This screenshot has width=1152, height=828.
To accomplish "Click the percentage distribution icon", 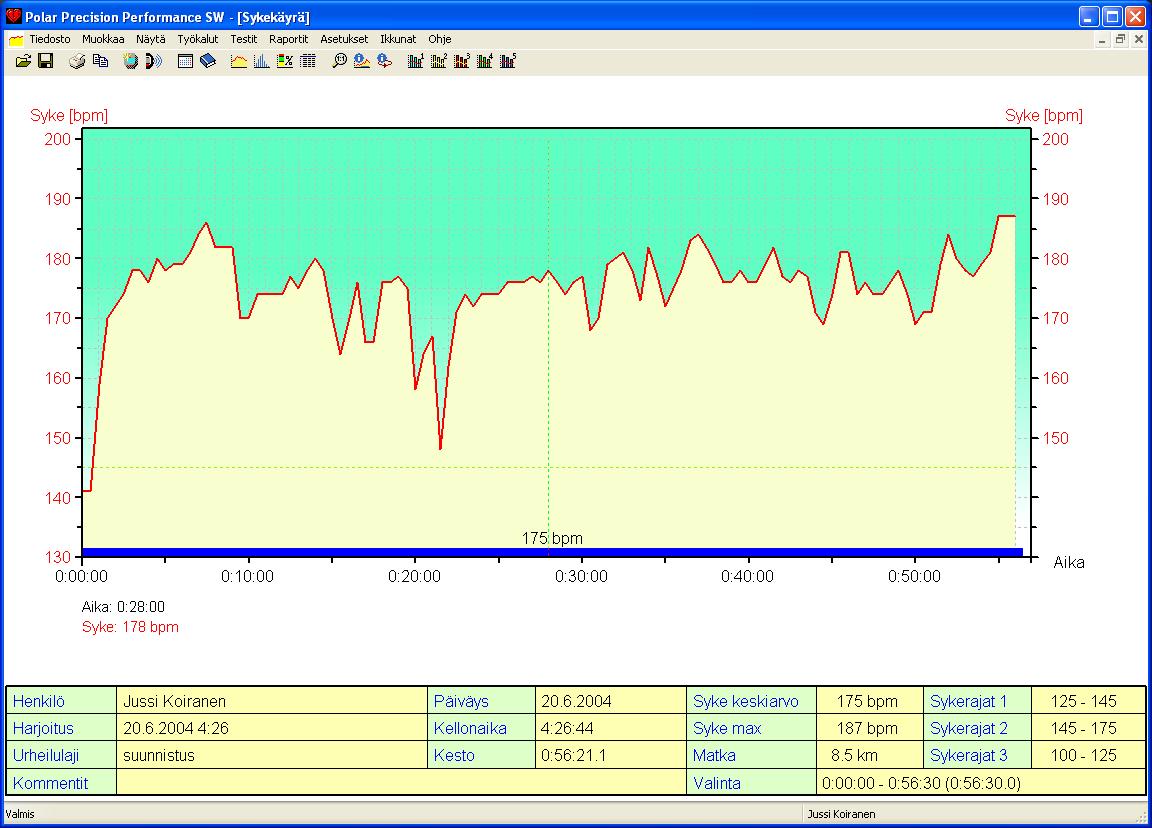I will point(284,61).
